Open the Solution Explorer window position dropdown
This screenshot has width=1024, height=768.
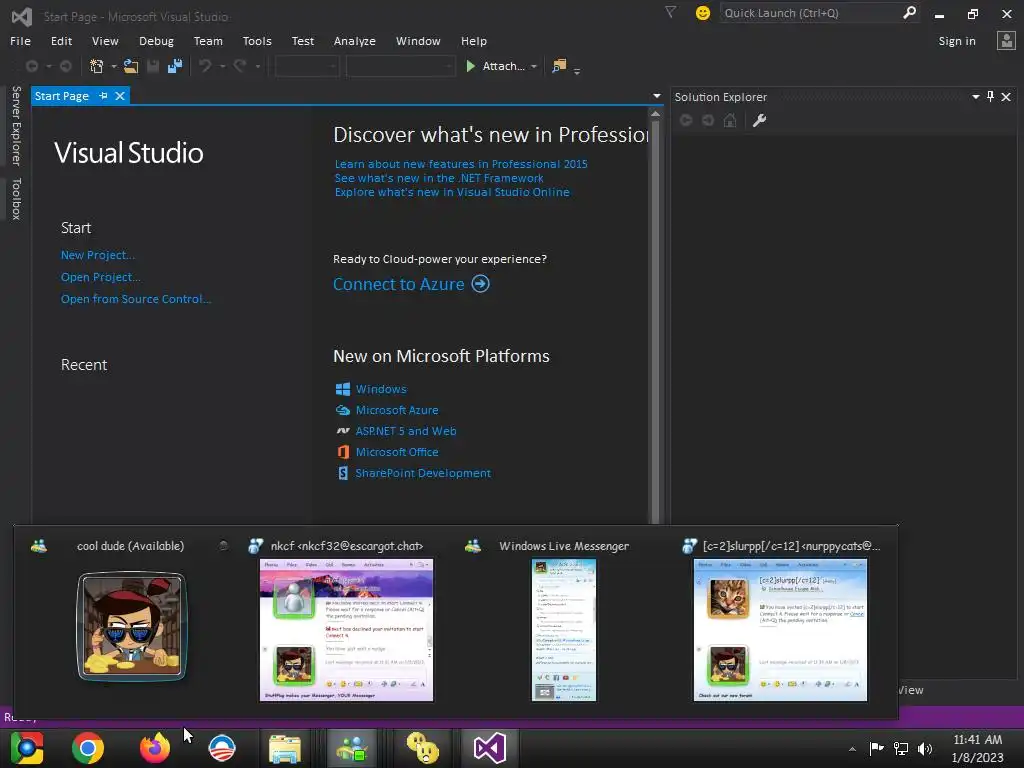tap(976, 97)
